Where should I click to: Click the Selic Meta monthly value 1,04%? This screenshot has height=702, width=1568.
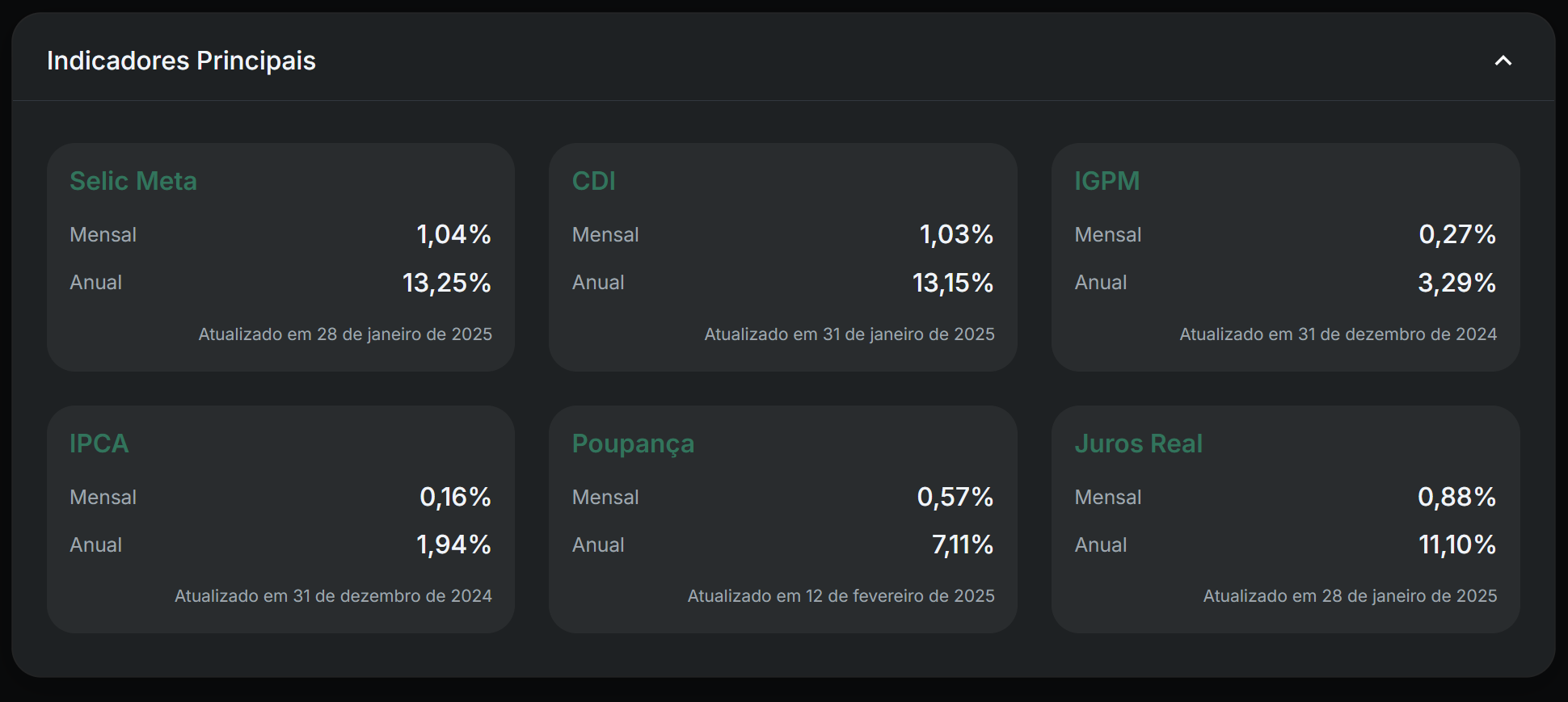coord(453,234)
